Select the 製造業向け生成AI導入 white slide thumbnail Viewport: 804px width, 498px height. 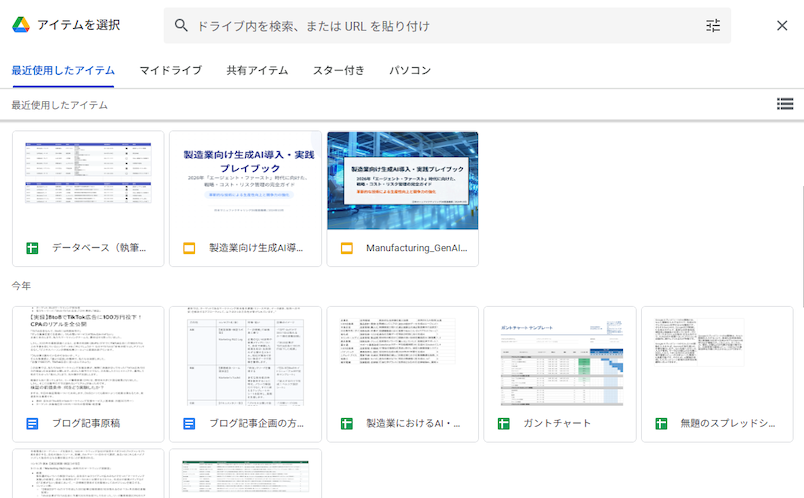(x=246, y=181)
